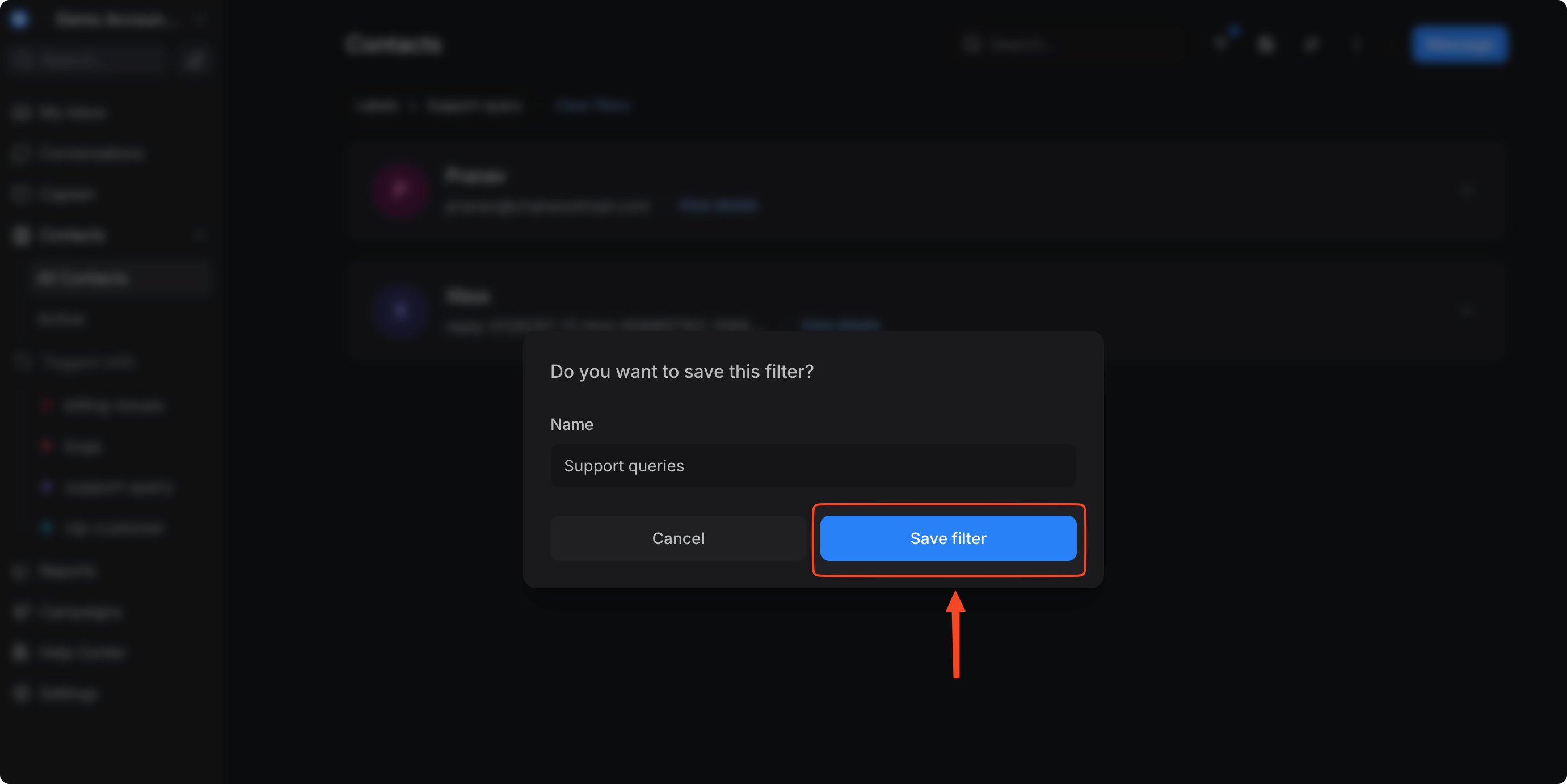Click the filter icon with blue dot
The width and height of the screenshot is (1567, 784).
[1221, 44]
